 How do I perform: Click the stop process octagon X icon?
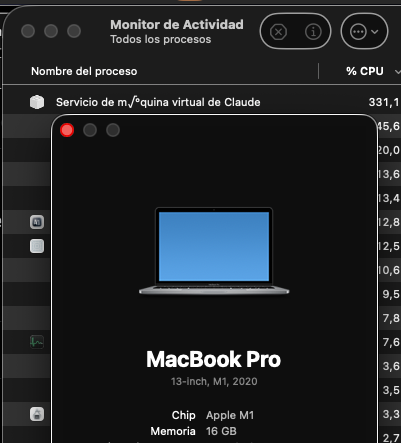click(x=278, y=32)
